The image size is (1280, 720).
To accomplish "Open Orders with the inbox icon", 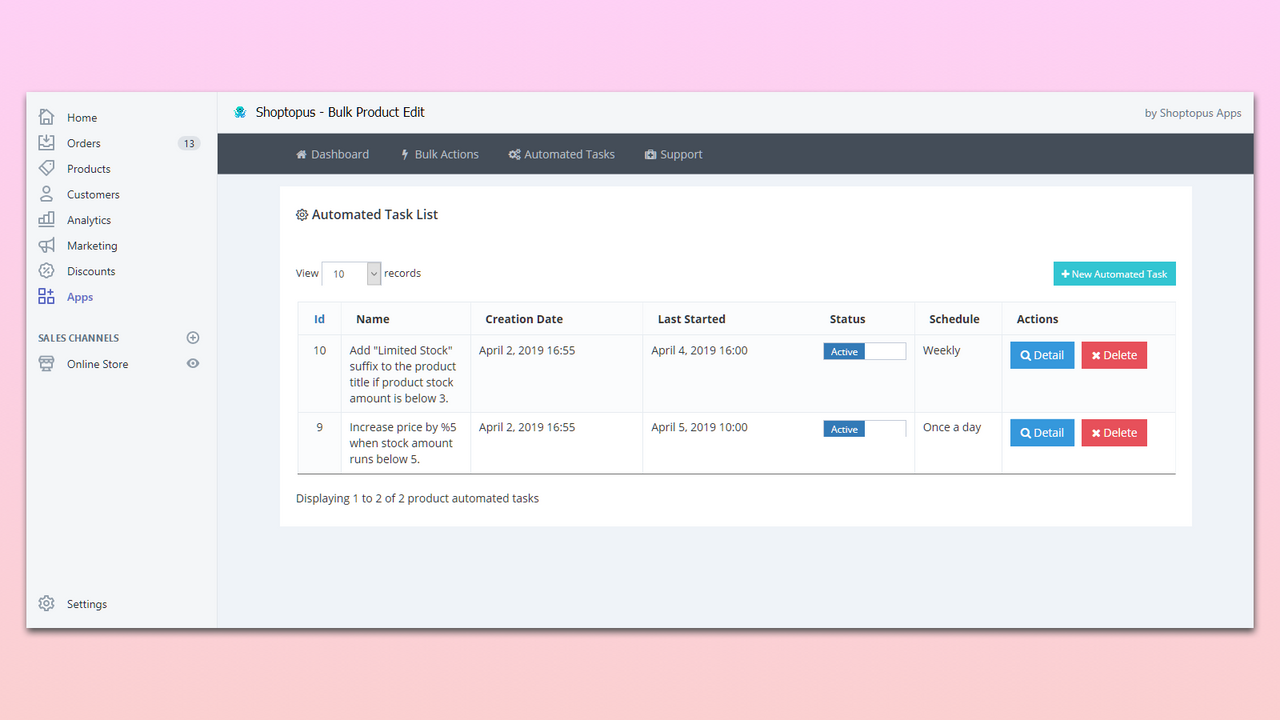I will coord(46,143).
